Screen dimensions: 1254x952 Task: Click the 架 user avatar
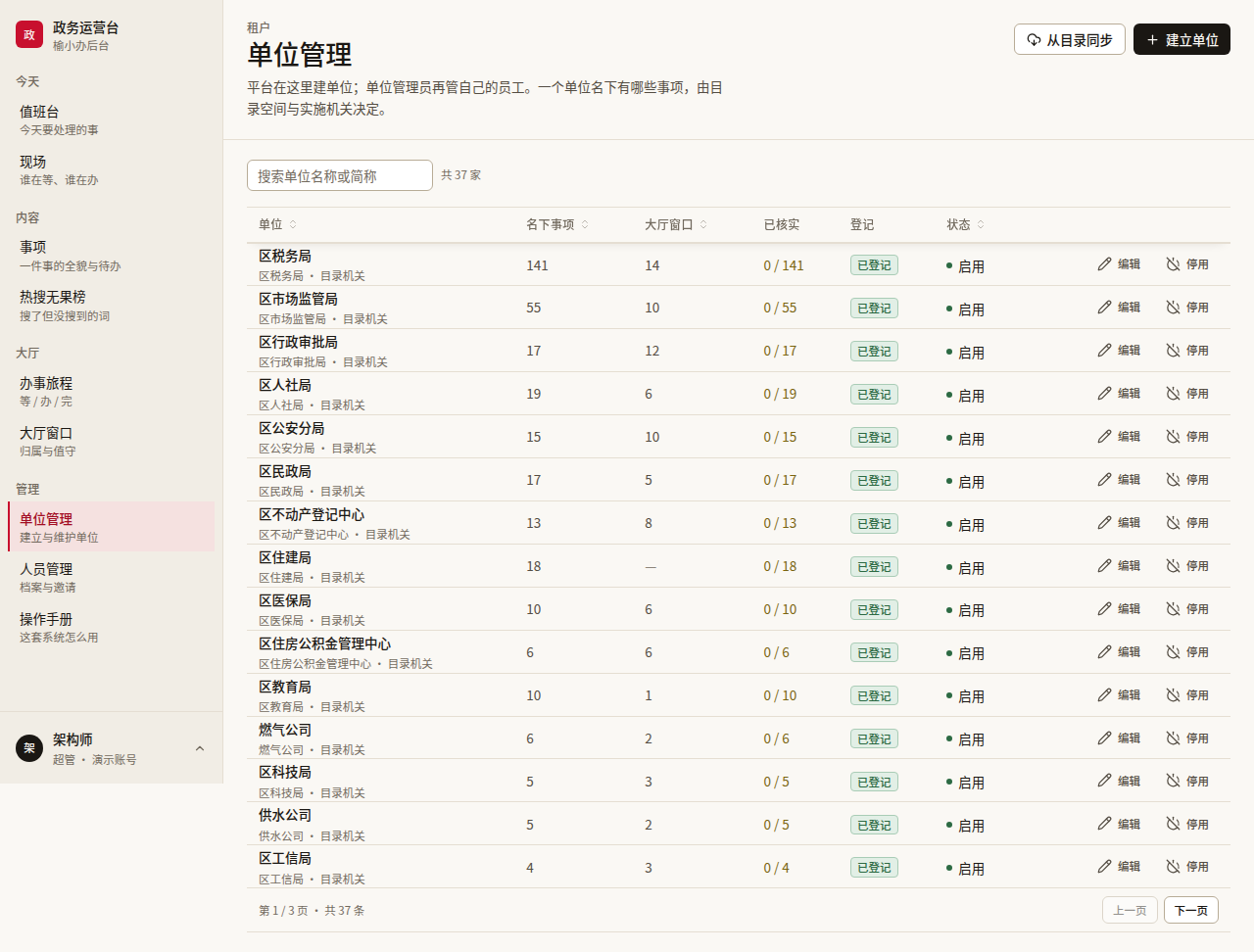coord(29,748)
